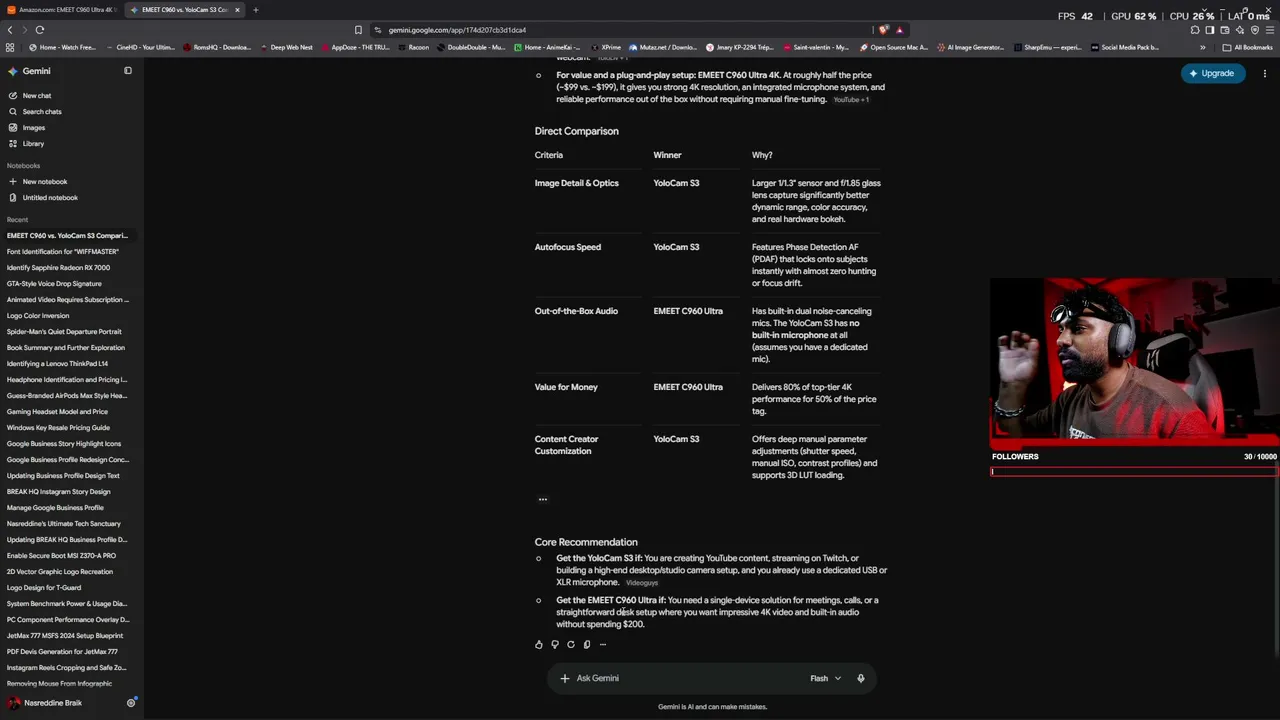1280x720 pixels.
Task: Reload the Gemini page
Action: [39, 30]
